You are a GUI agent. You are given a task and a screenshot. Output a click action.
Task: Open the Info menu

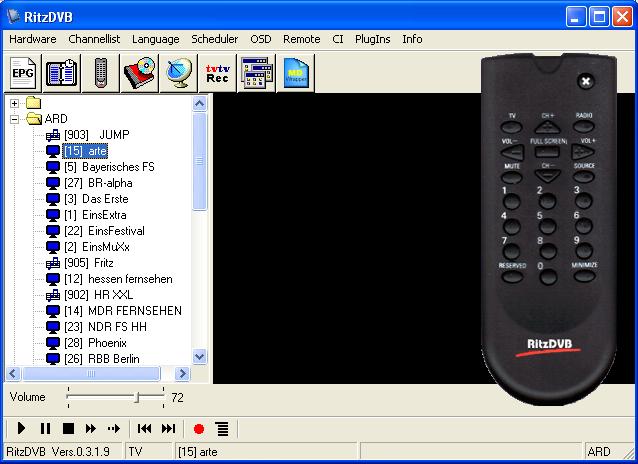412,39
